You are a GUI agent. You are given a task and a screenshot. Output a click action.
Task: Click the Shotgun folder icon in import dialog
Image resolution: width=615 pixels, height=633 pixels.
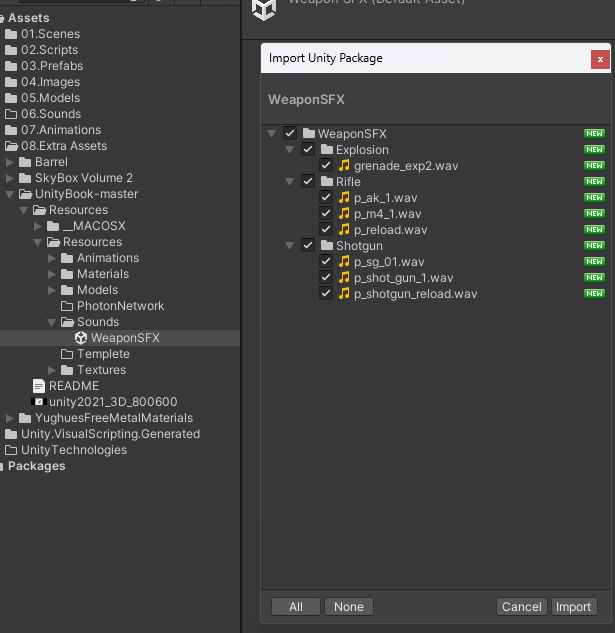click(x=327, y=245)
